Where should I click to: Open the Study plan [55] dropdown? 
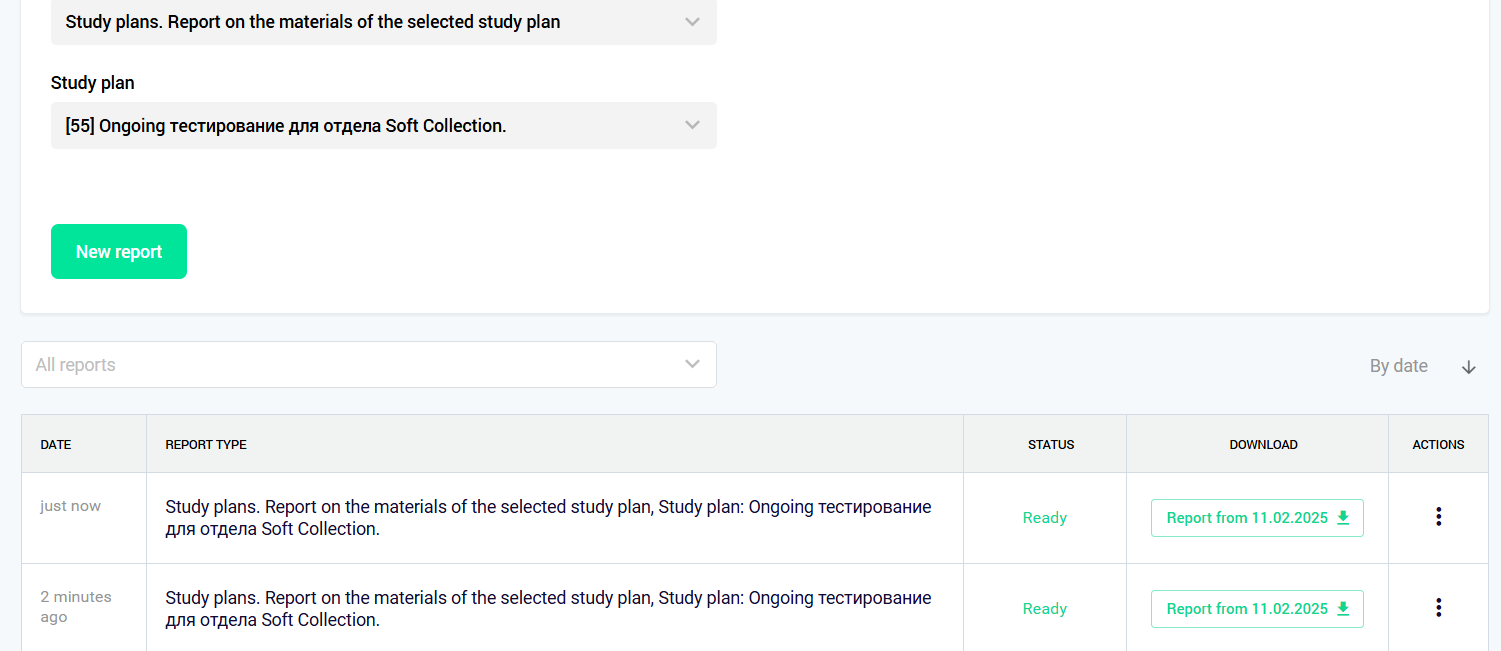point(384,126)
